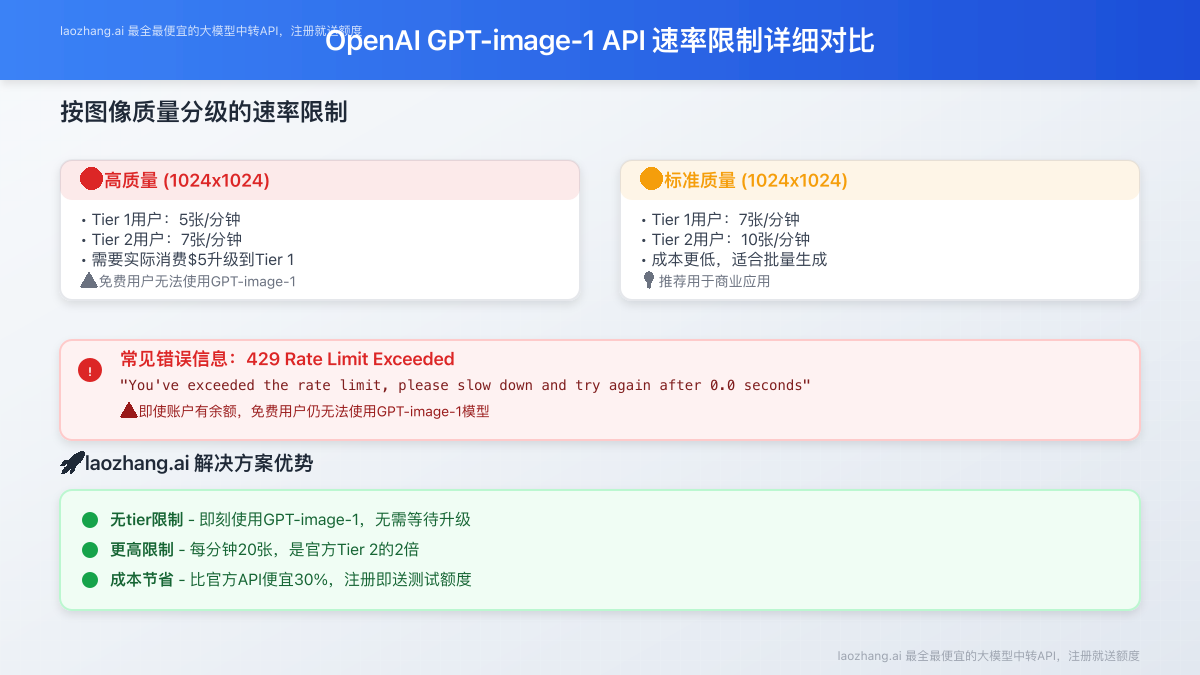Click Tier 2用户: 7张/分钟 line
The image size is (1200, 675).
click(x=161, y=240)
